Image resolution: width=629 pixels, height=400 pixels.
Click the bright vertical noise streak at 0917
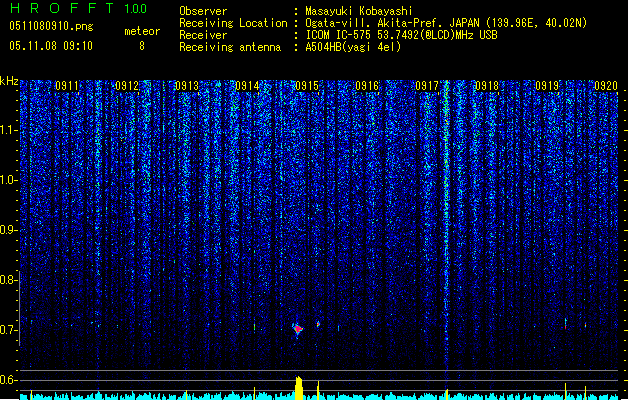[x=446, y=225]
